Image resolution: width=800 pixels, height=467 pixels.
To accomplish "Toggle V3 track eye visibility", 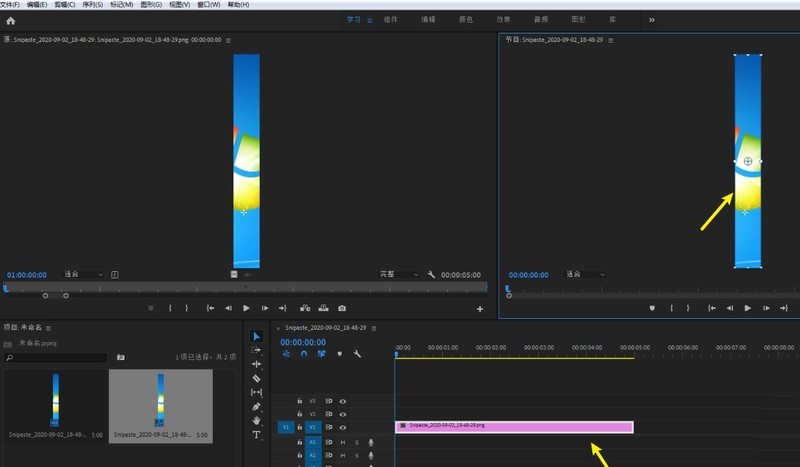I will [343, 401].
